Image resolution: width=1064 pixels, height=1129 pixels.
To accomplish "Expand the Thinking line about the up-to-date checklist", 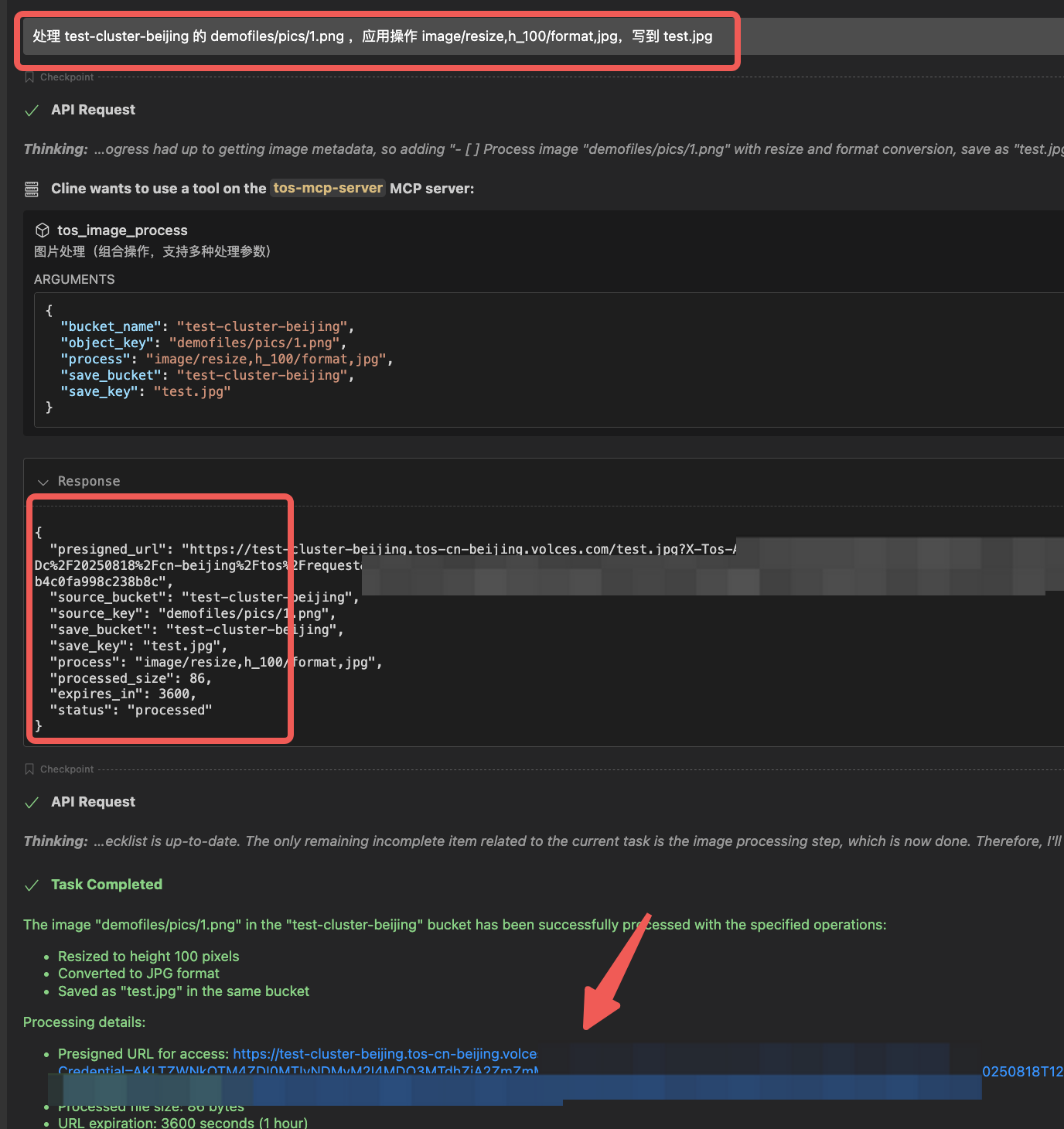I will pos(541,841).
